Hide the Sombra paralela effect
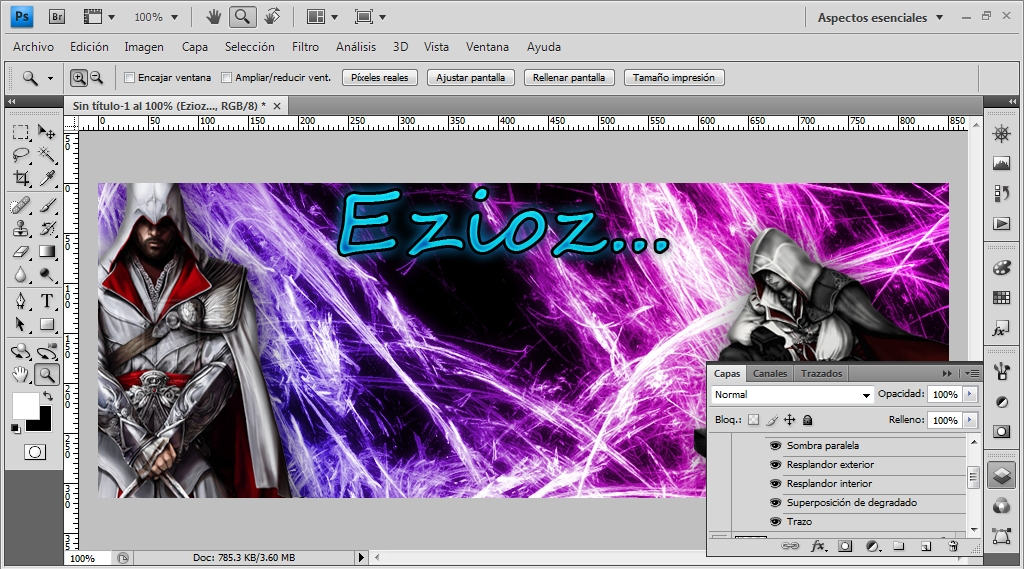Screen dimensions: 1024x569 [775, 446]
